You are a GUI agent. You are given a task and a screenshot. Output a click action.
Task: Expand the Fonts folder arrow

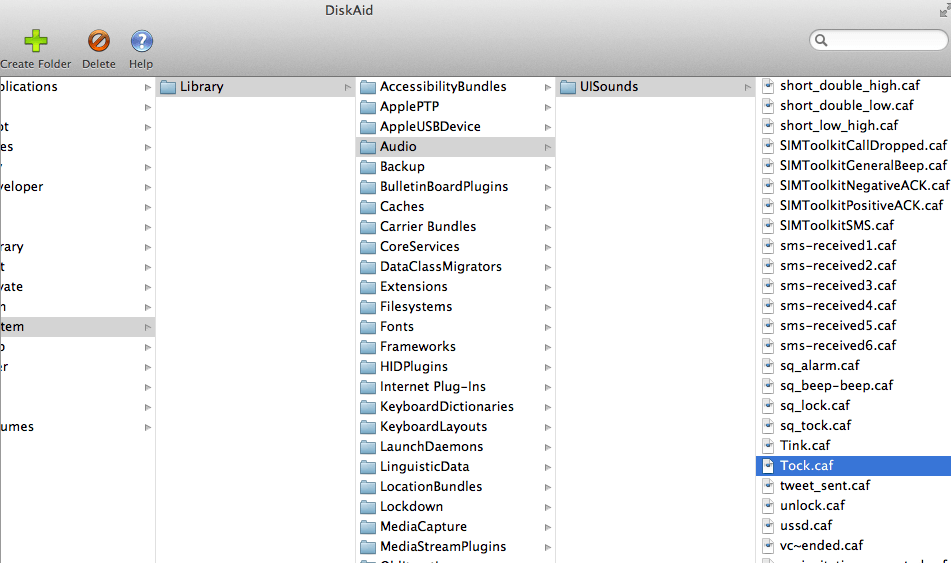pos(548,327)
